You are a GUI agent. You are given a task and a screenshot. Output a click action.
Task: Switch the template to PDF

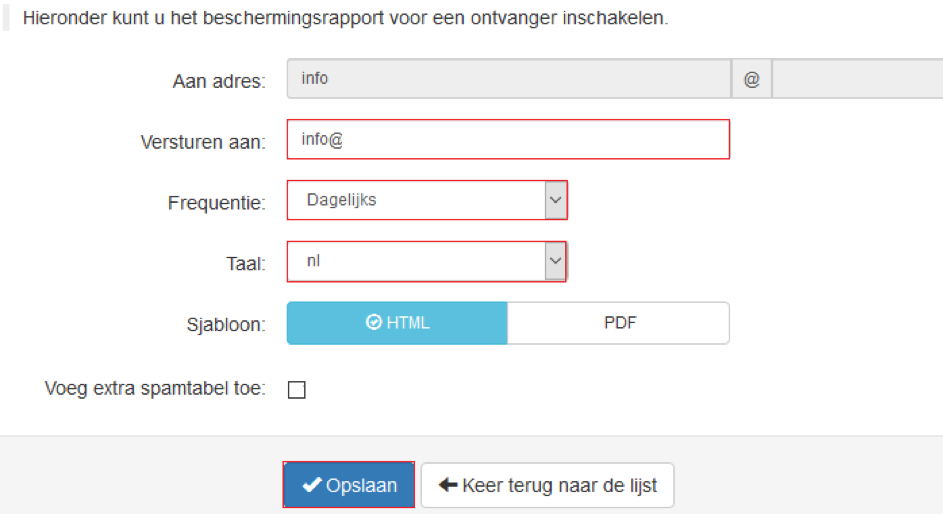click(618, 323)
